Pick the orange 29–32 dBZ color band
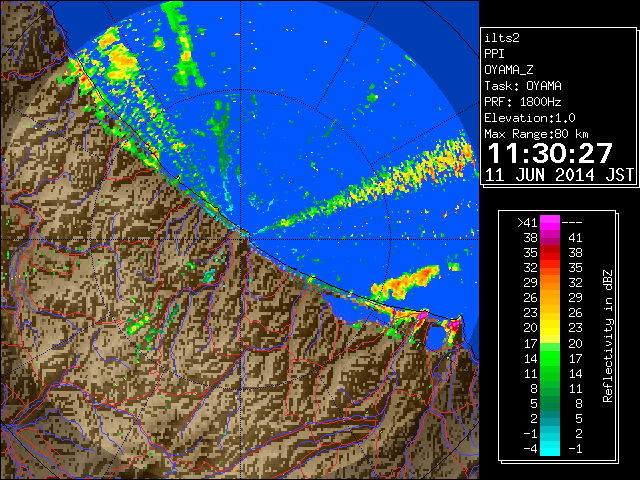 (550, 283)
